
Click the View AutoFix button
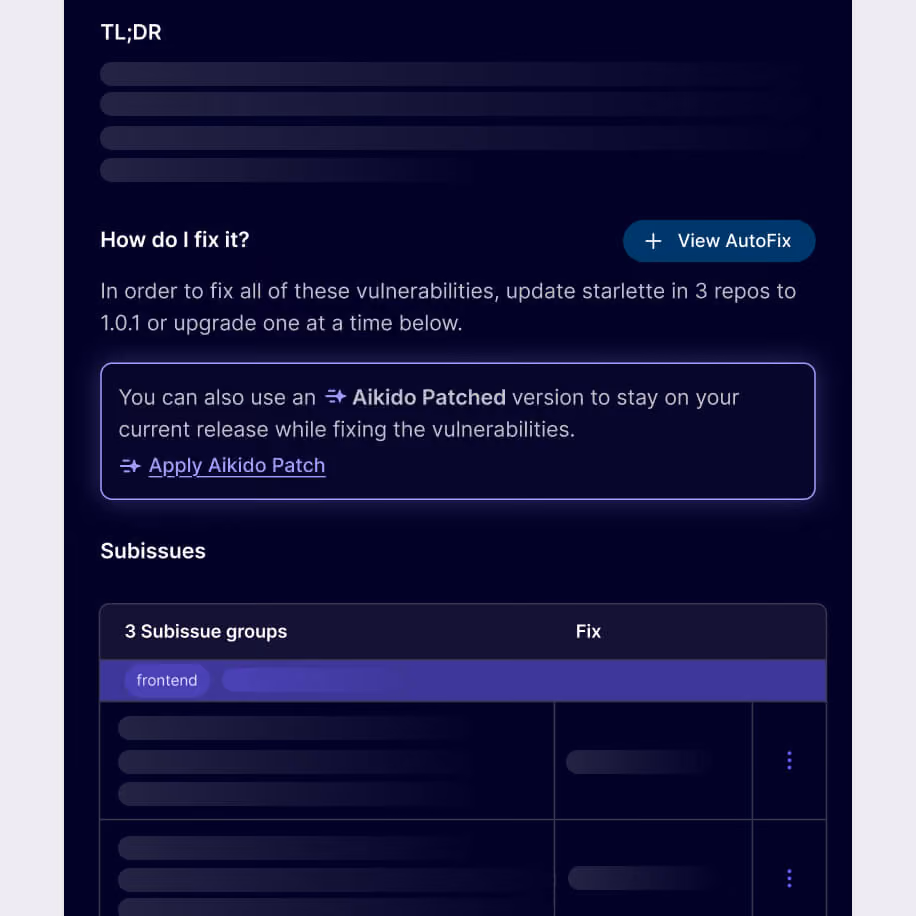click(719, 241)
